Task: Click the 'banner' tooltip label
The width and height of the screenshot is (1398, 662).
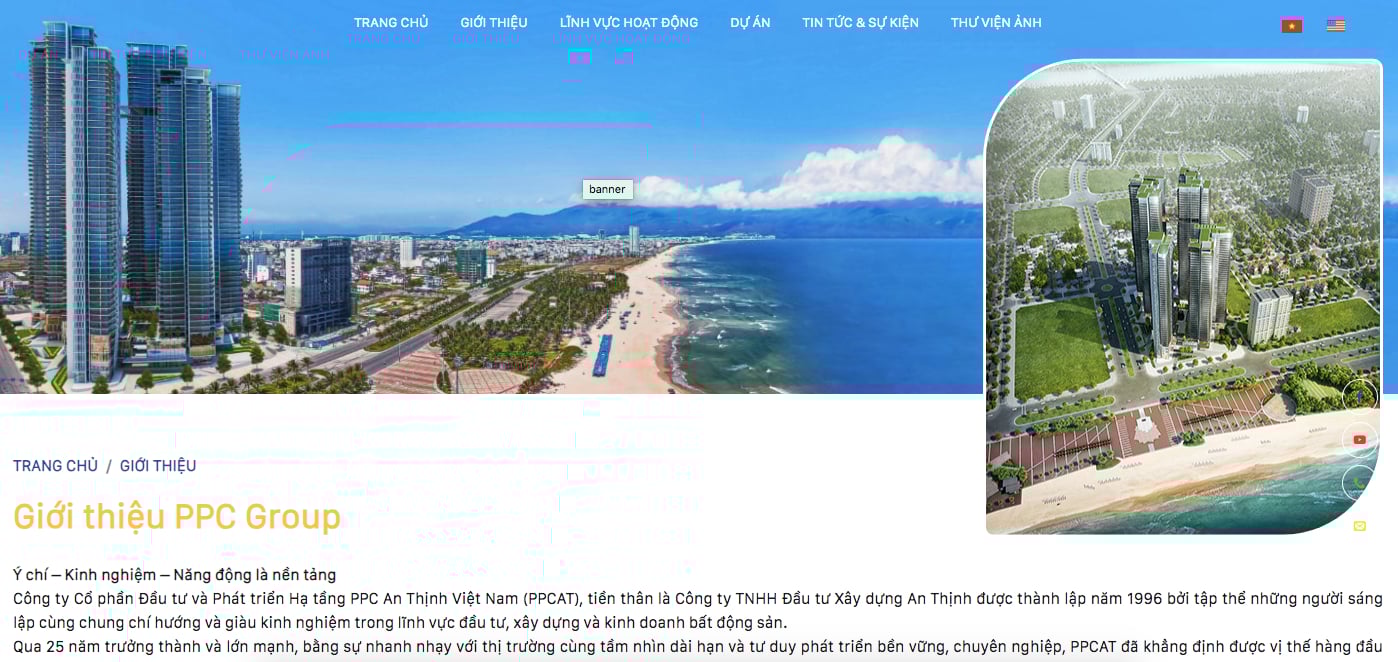Action: (x=607, y=189)
